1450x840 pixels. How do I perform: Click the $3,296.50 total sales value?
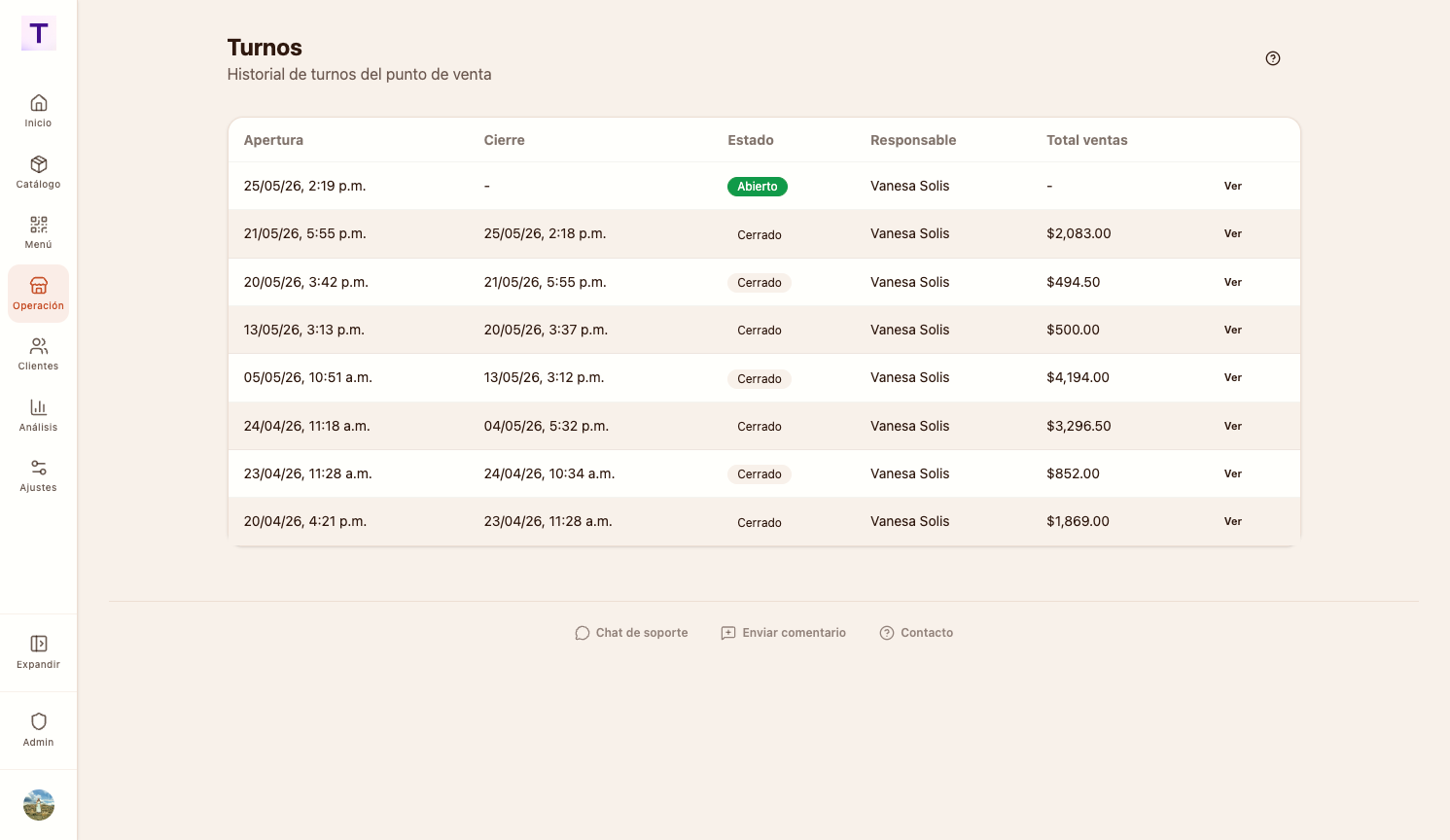tap(1079, 426)
